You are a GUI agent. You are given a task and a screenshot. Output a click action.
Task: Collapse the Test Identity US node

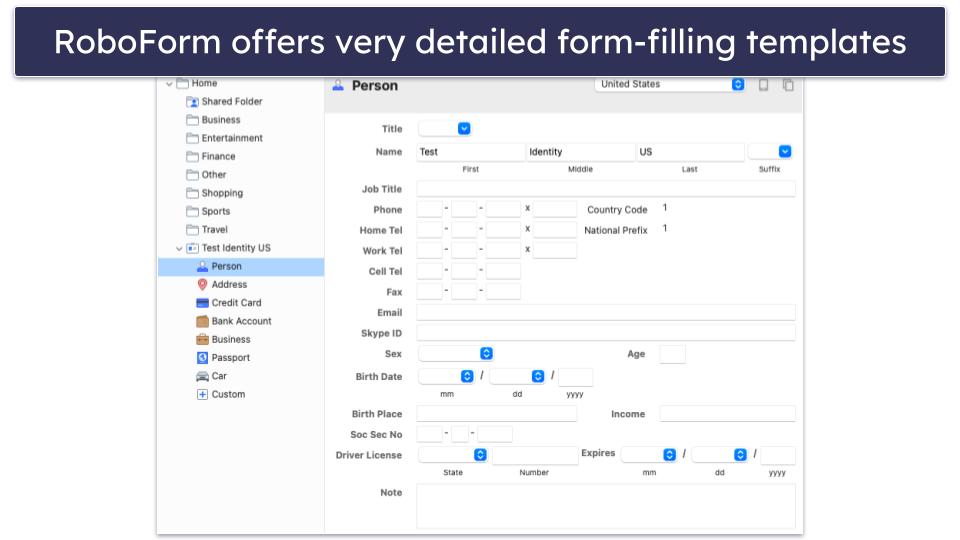(x=180, y=248)
